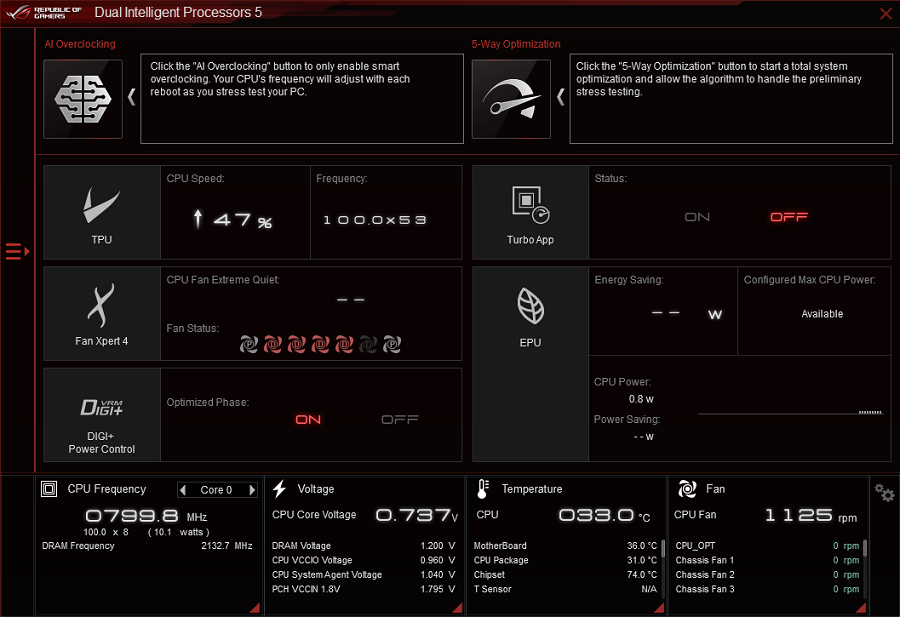Viewport: 900px width, 617px height.
Task: Expand the CPU Frequency panel corner
Action: [255, 608]
